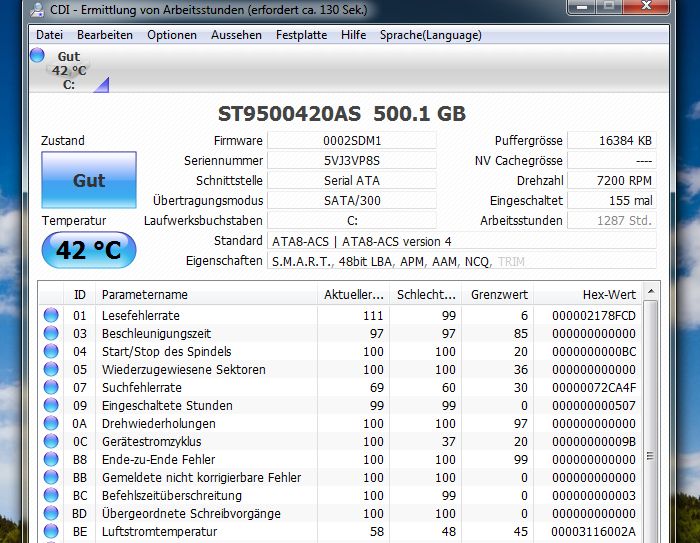Click status icon of Drehwiederholungen row
Viewport: 700px width, 543px height.
coord(51,423)
